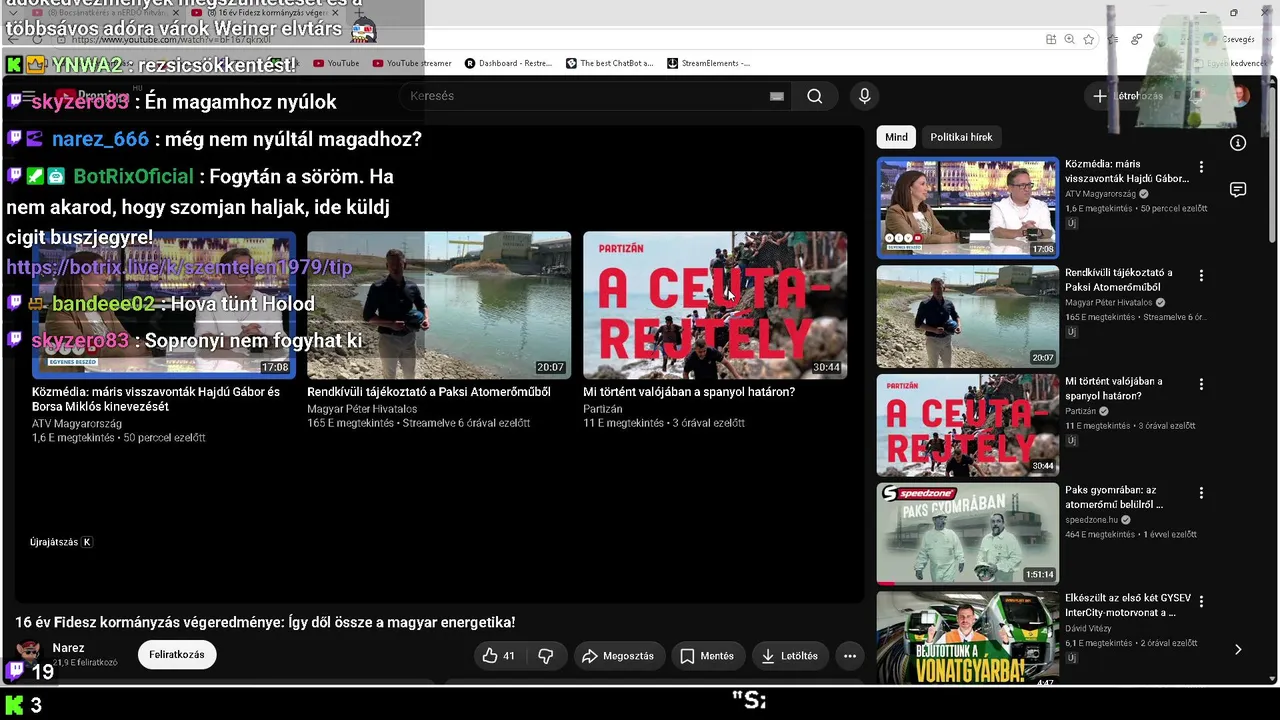Viewport: 1280px width, 720px height.
Task: Open sidebar Partizán Ceuta-rejtély thumbnail
Action: [967, 425]
